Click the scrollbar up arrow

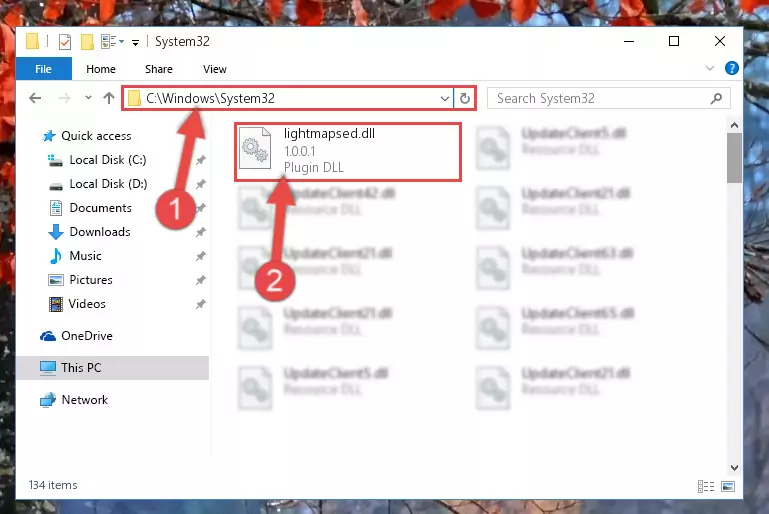pos(734,126)
